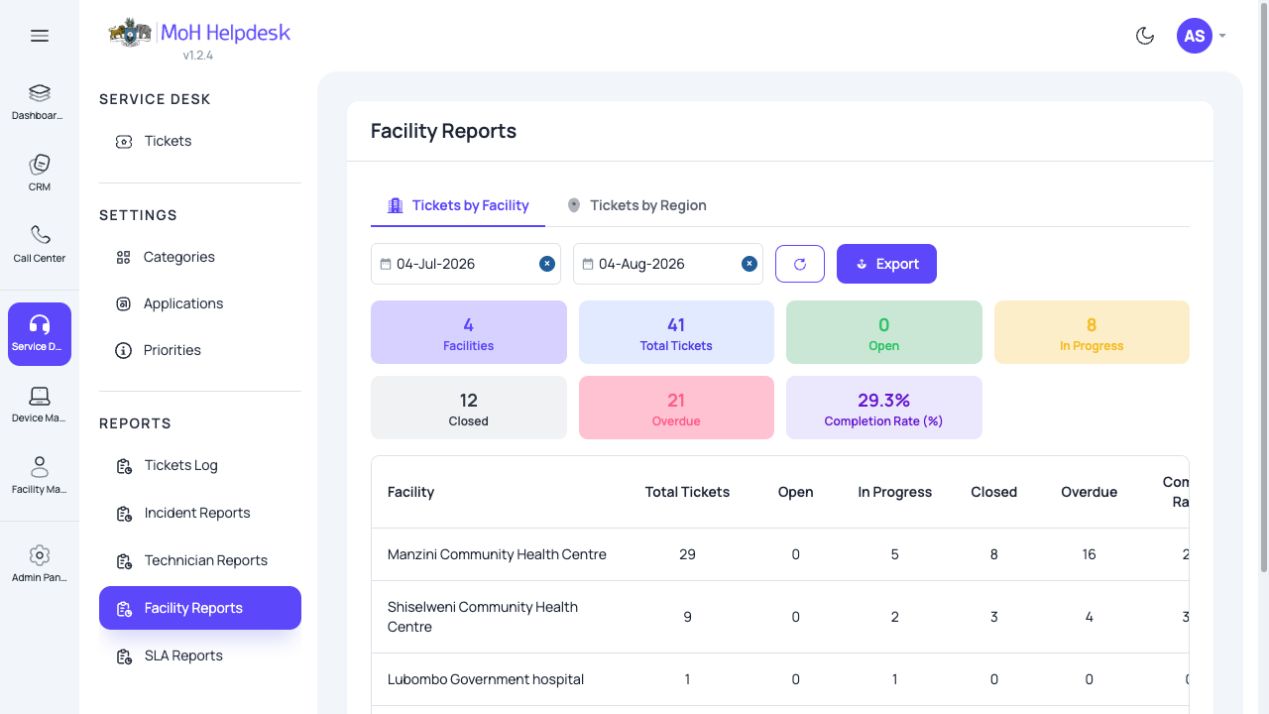Click the Closed column header

pos(994,492)
